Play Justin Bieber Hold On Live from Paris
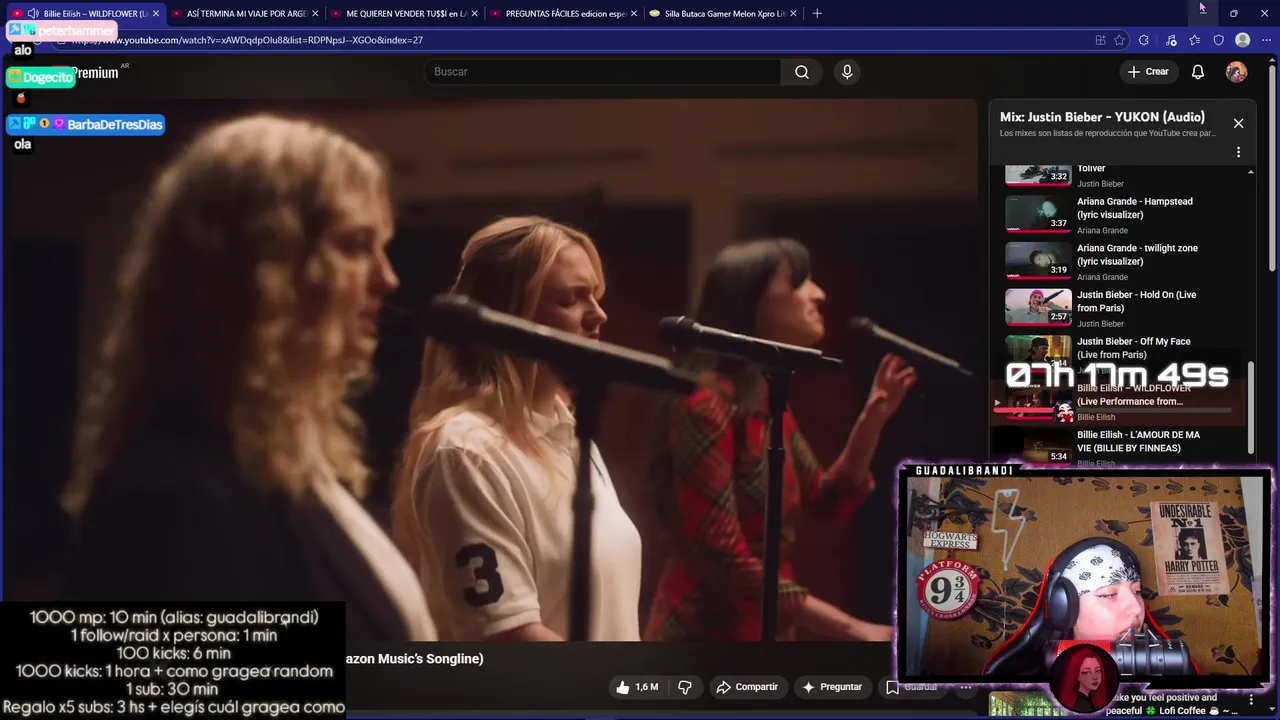Image resolution: width=1280 pixels, height=720 pixels. [1136, 301]
